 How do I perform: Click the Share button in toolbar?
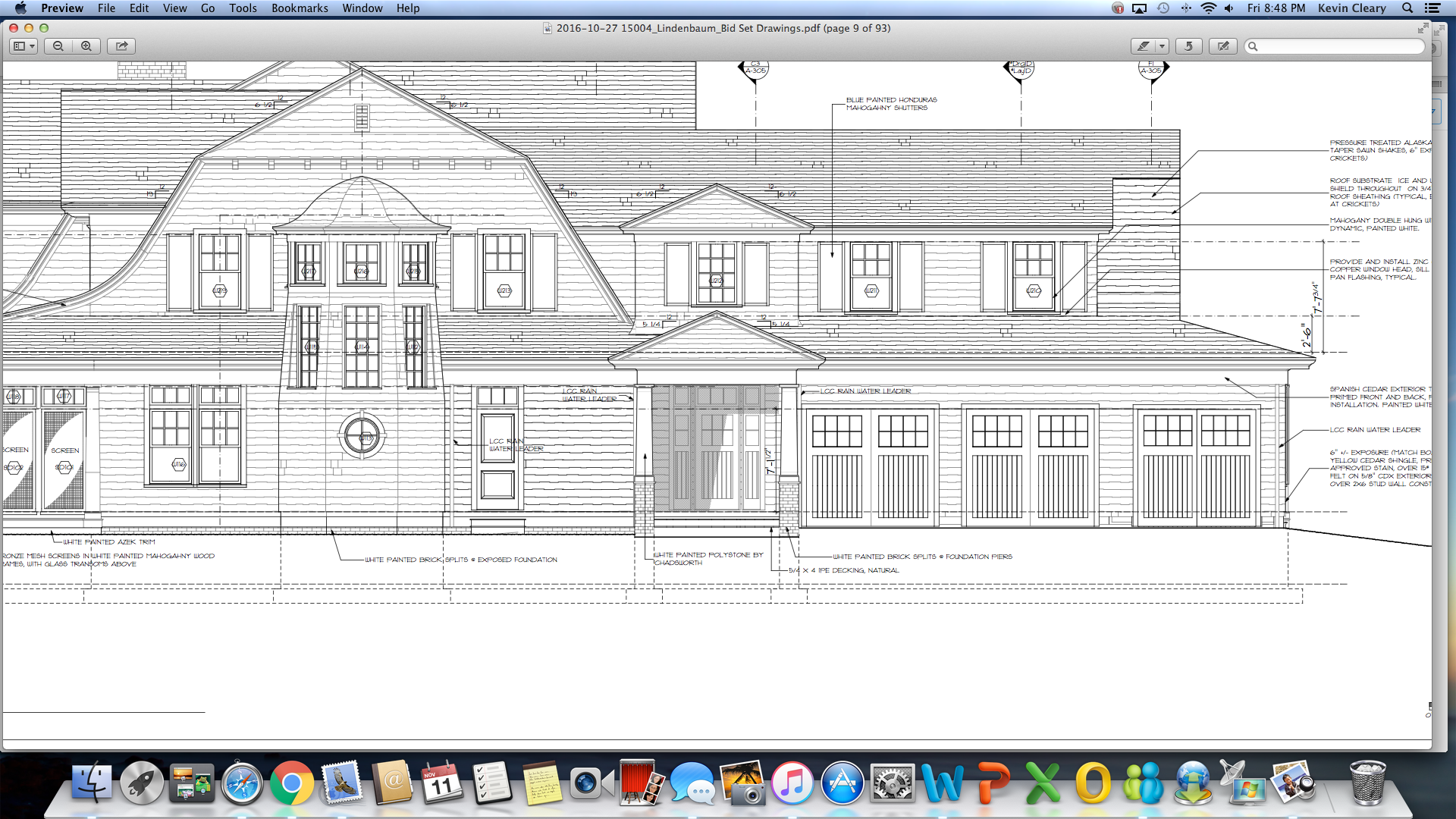click(121, 46)
